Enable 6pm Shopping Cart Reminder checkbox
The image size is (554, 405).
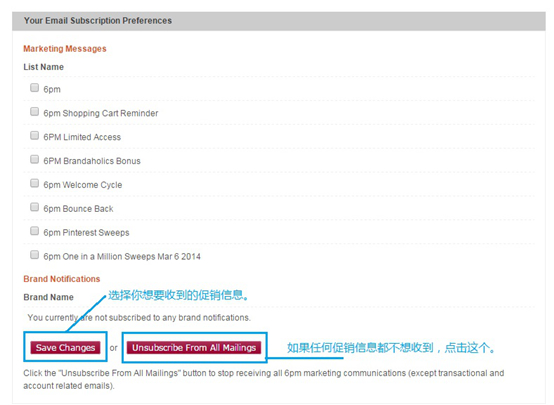click(34, 111)
